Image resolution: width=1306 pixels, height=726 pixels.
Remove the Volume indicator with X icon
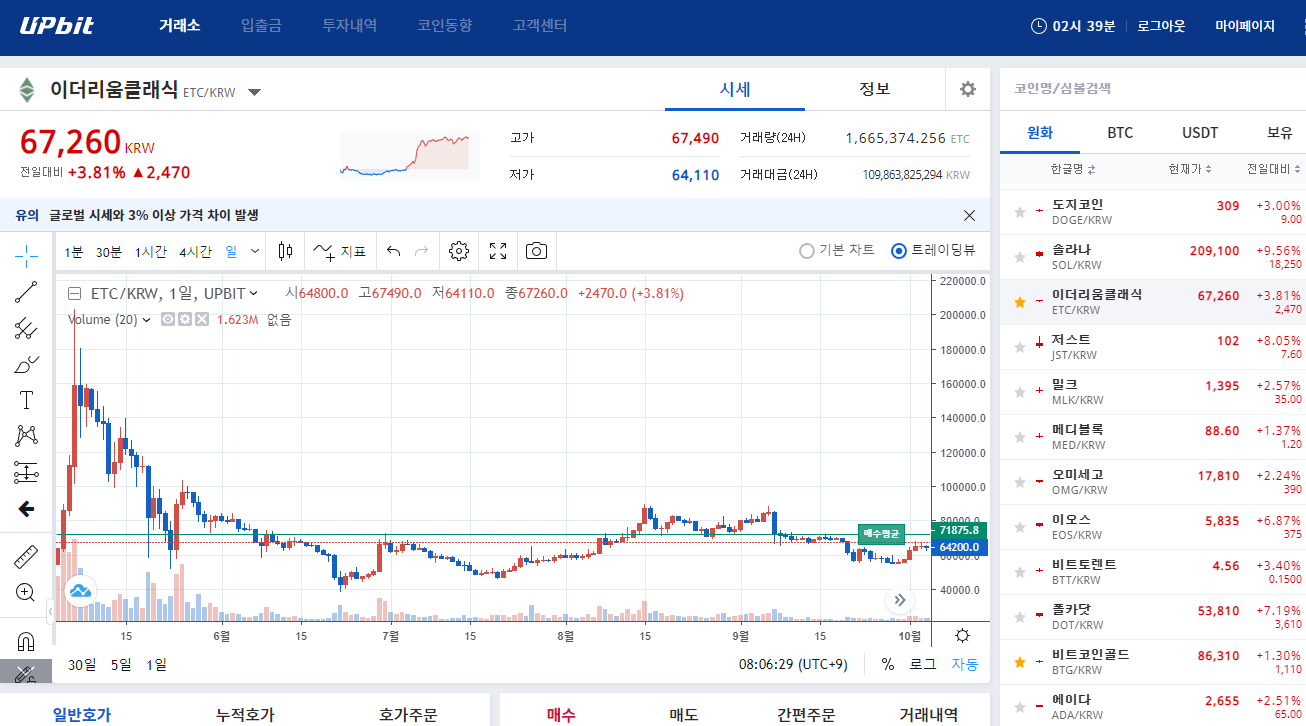click(201, 320)
